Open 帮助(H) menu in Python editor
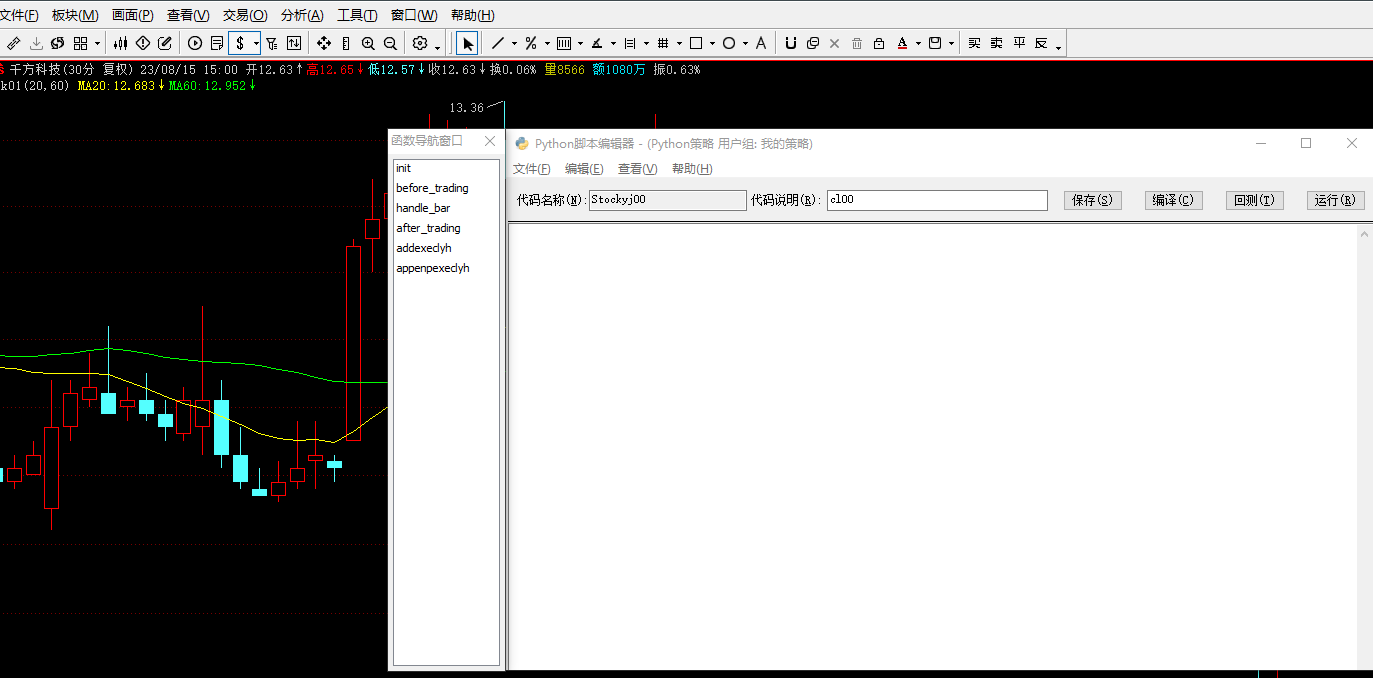This screenshot has height=678, width=1373. (x=692, y=169)
